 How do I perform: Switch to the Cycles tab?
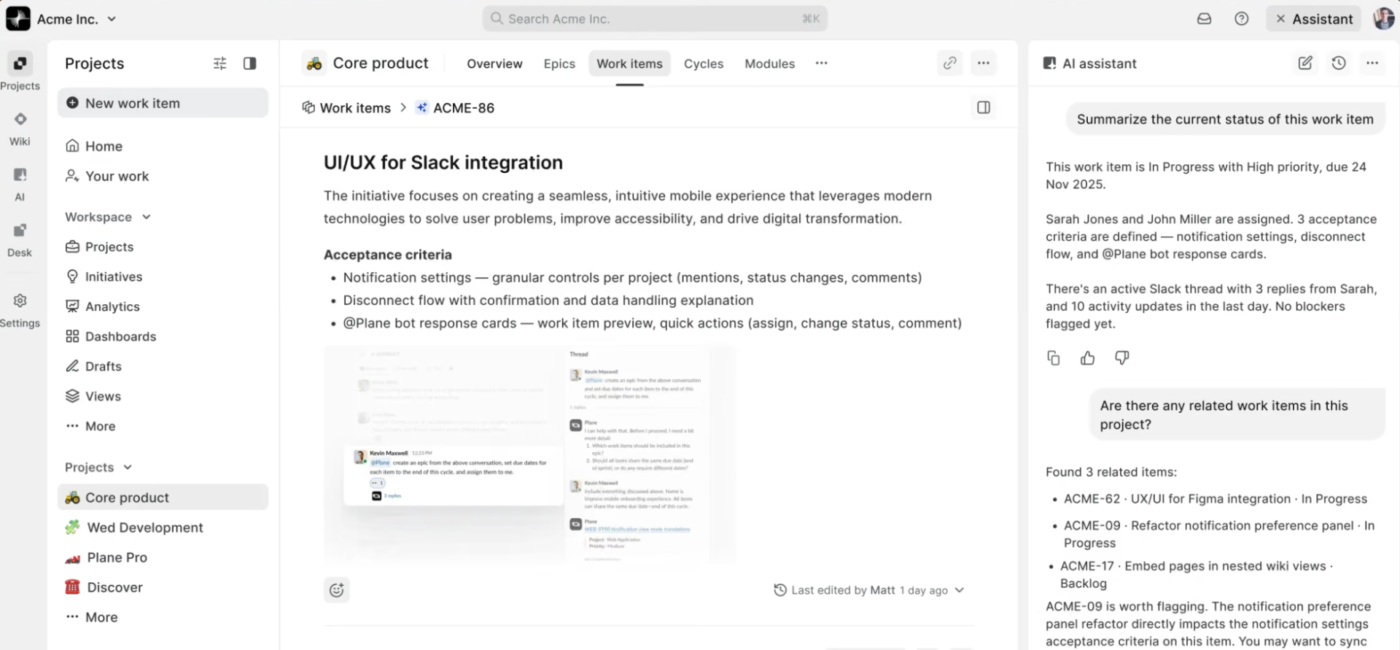click(x=703, y=63)
